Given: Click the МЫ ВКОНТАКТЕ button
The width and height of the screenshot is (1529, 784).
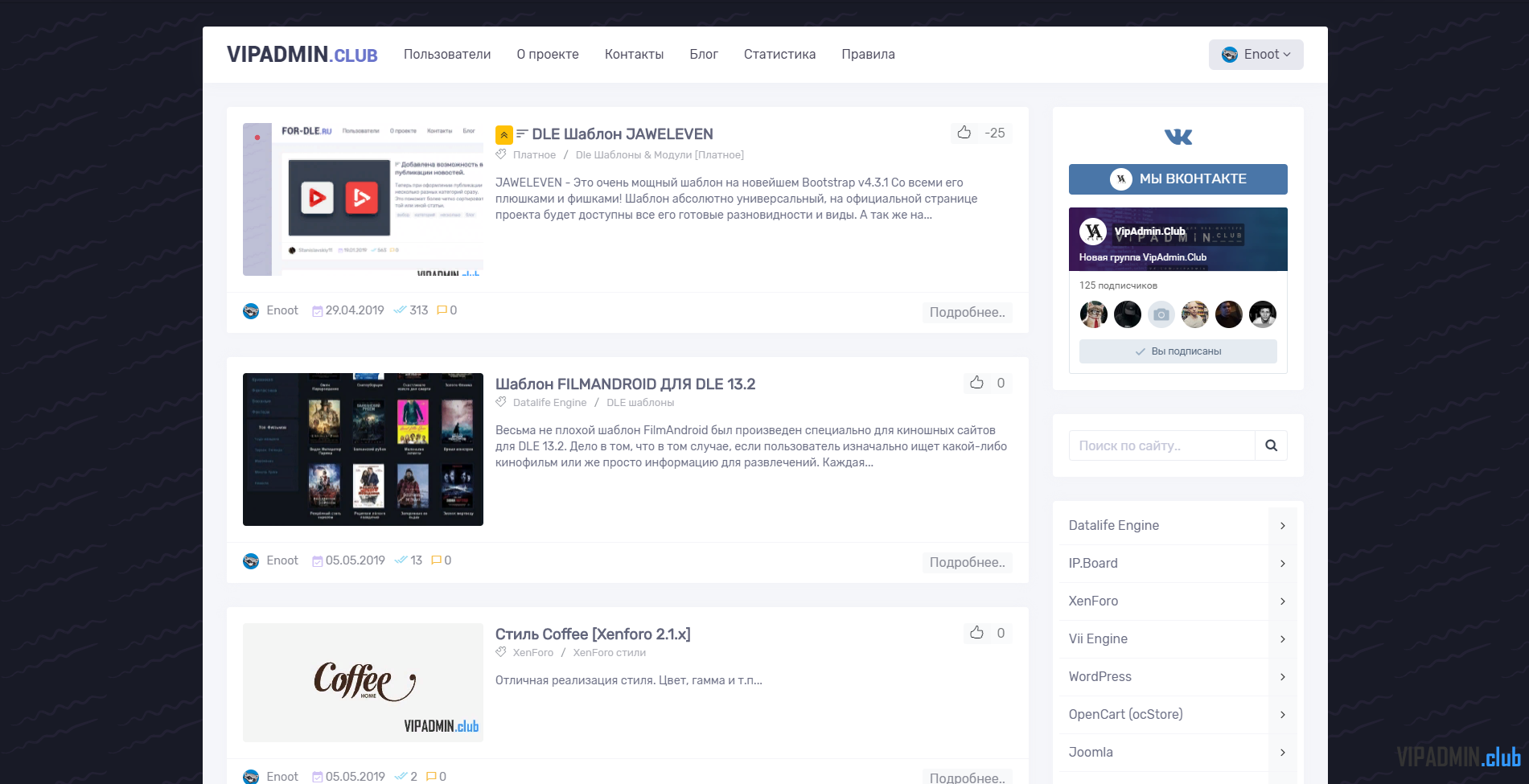Looking at the screenshot, I should click(1178, 179).
